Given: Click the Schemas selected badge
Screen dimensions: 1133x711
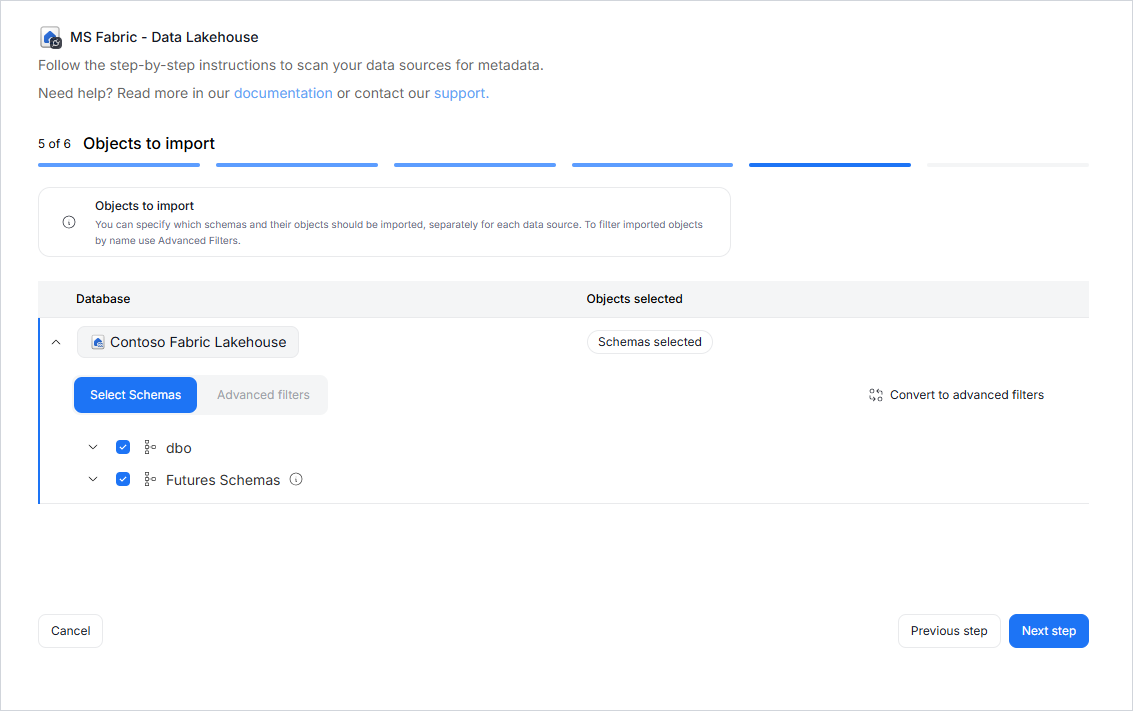Looking at the screenshot, I should [649, 342].
